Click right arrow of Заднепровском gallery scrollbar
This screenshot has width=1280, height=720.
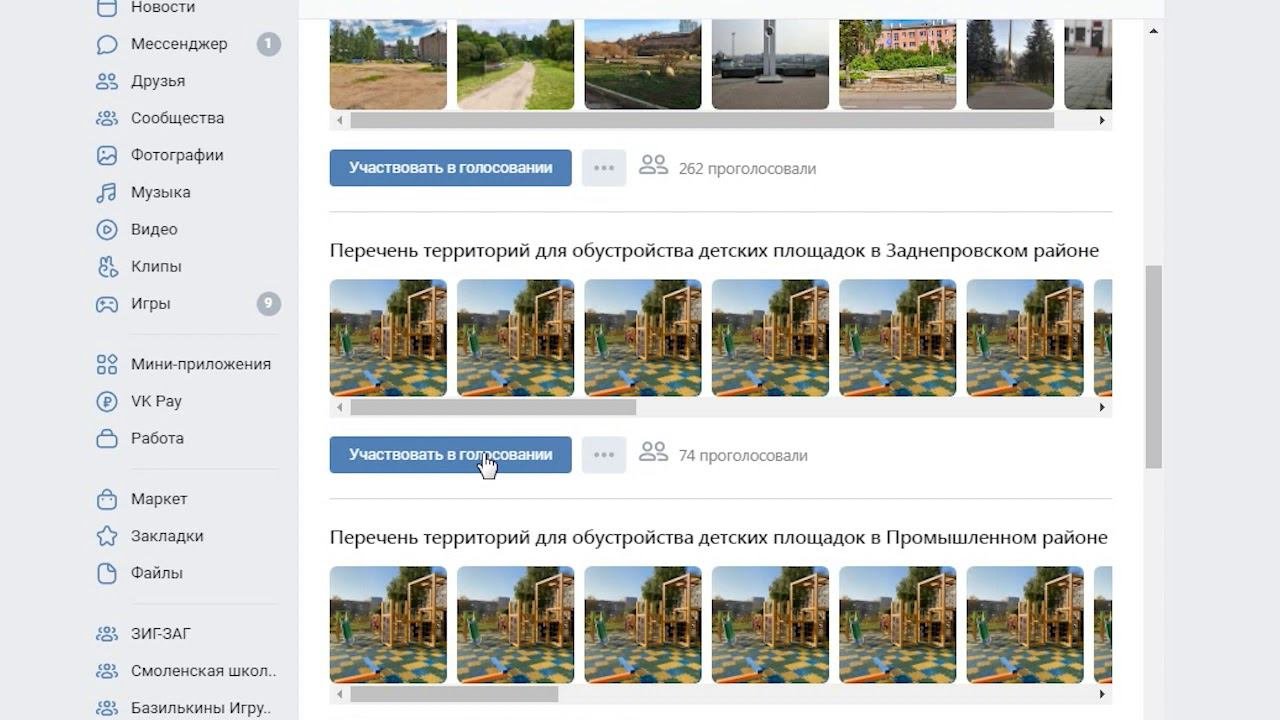(x=1102, y=407)
